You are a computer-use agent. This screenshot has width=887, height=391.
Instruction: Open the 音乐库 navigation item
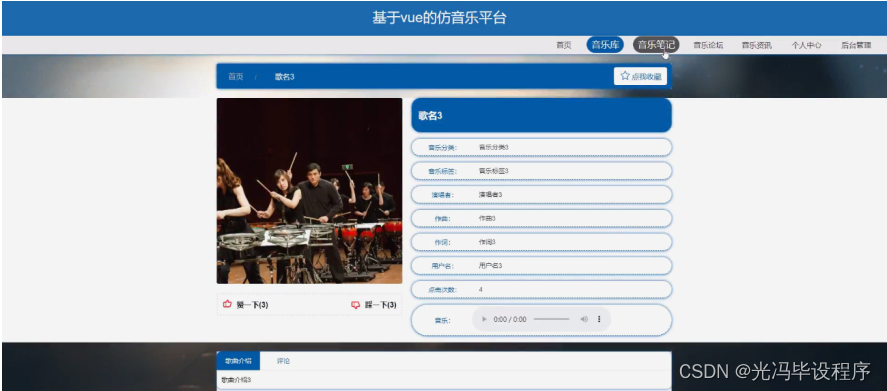(x=605, y=45)
